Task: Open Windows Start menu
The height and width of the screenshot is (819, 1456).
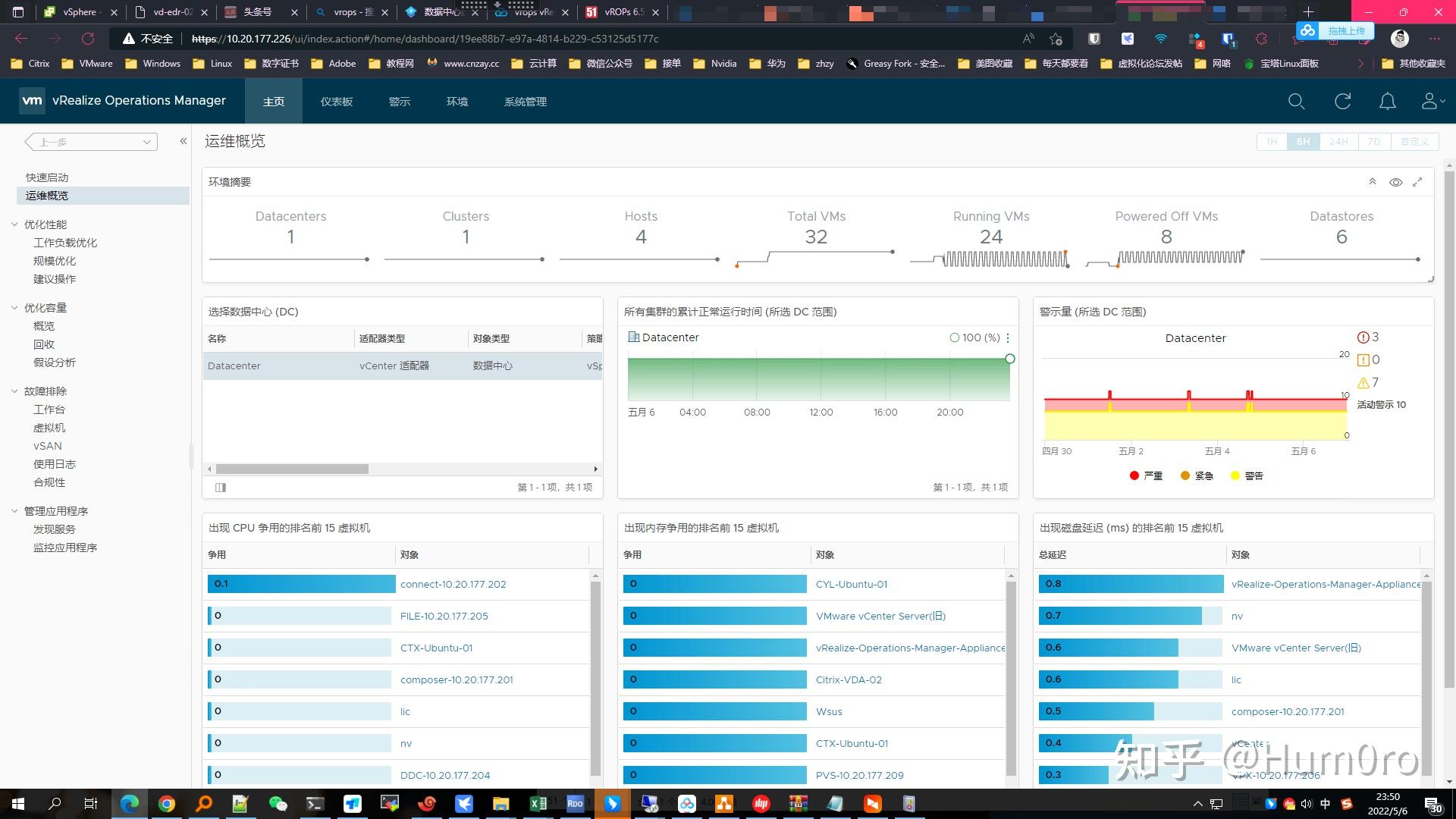Action: (18, 804)
